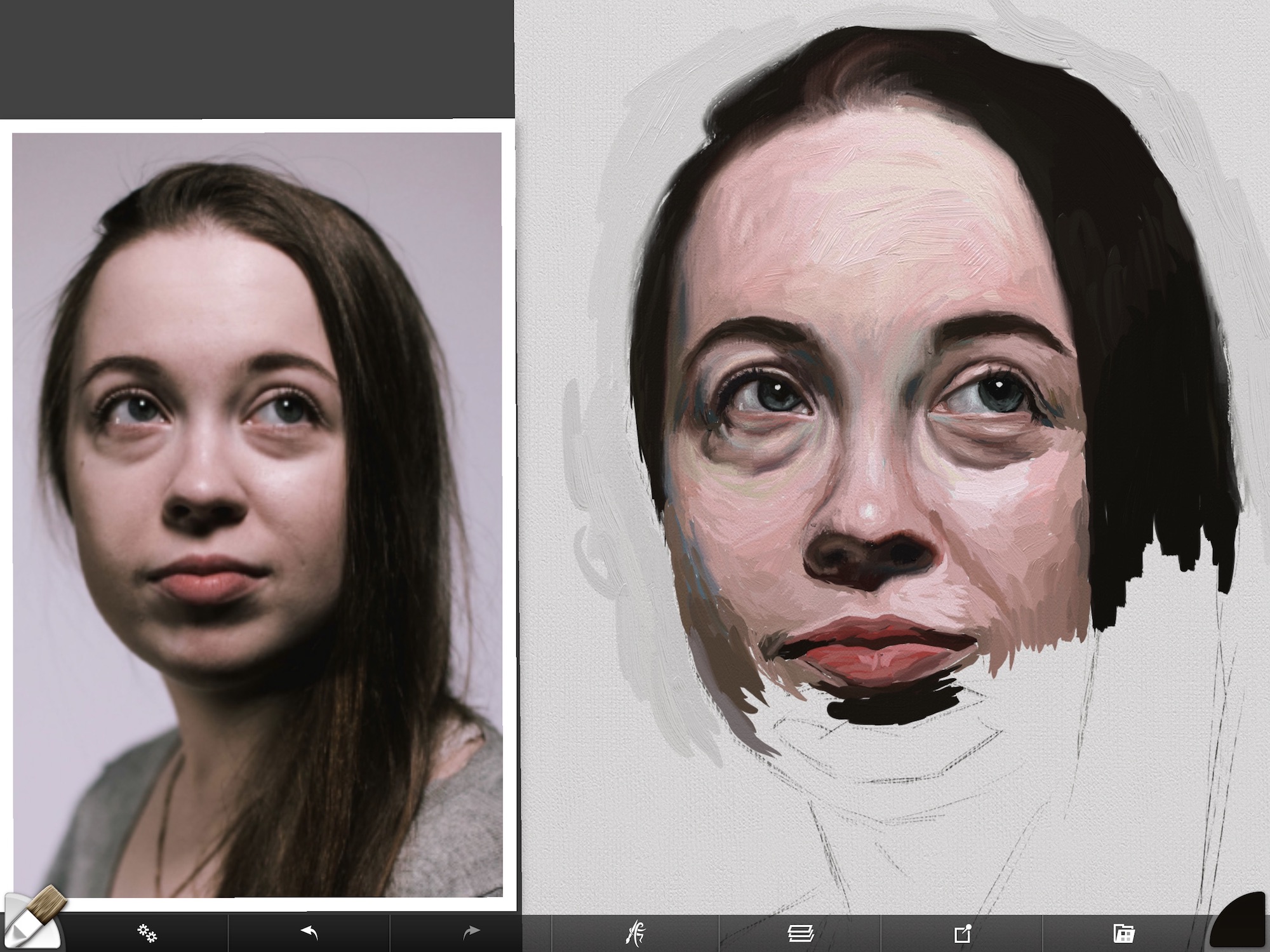Viewport: 1270px width, 952px height.
Task: Open the Layers panel icon
Action: click(800, 933)
